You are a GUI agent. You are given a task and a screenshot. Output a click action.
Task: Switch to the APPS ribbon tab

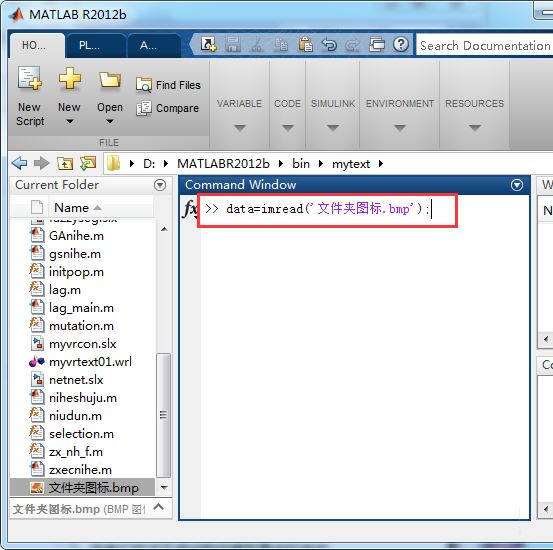pos(154,45)
